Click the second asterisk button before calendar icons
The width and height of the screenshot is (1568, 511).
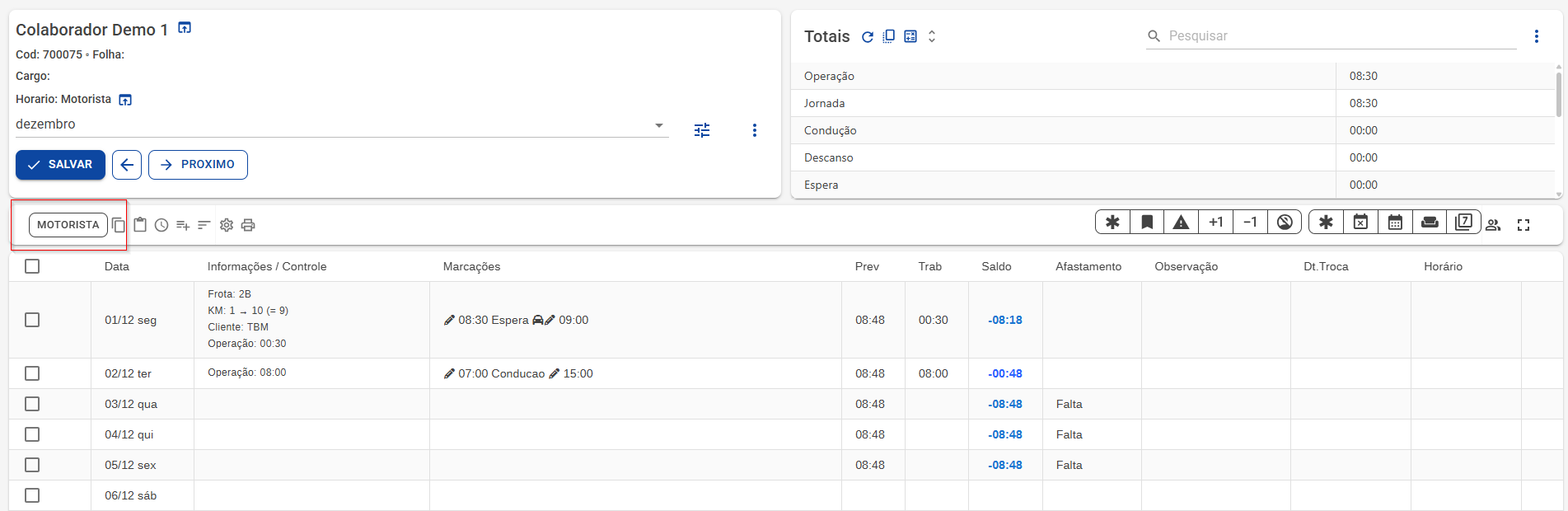pos(1326,222)
